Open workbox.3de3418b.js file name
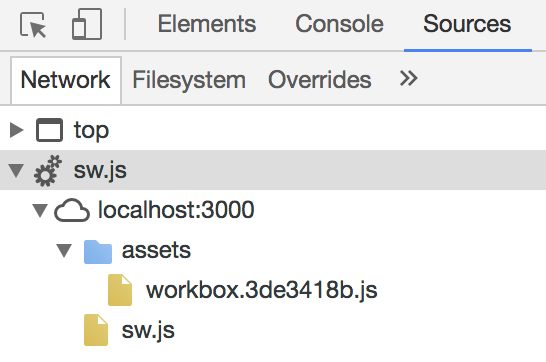Screen dimensions: 546x362 coord(262,290)
